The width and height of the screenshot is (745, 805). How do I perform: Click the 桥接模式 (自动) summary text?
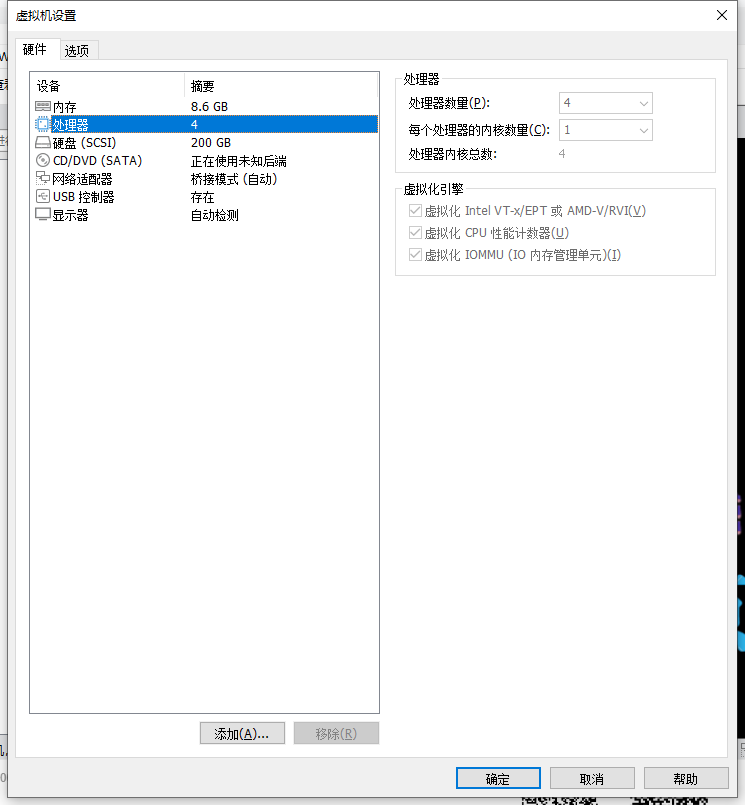pos(234,179)
